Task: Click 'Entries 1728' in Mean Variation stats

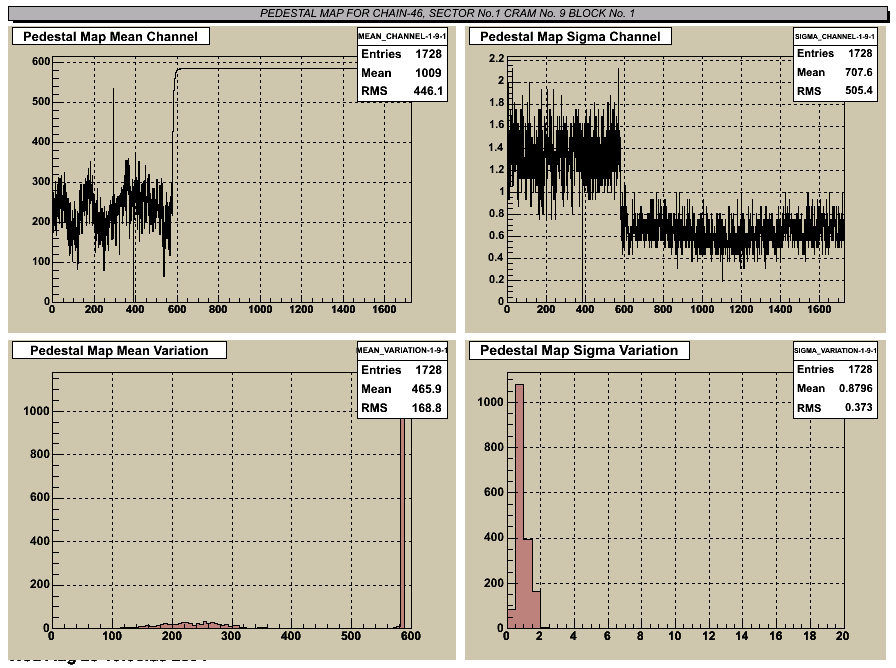Action: coord(402,370)
